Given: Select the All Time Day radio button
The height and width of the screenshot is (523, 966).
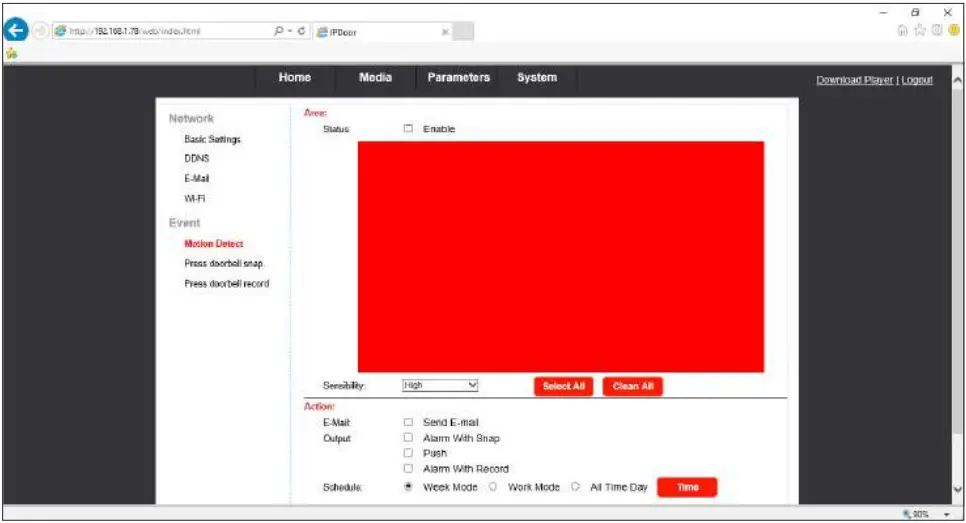Looking at the screenshot, I should (575, 487).
